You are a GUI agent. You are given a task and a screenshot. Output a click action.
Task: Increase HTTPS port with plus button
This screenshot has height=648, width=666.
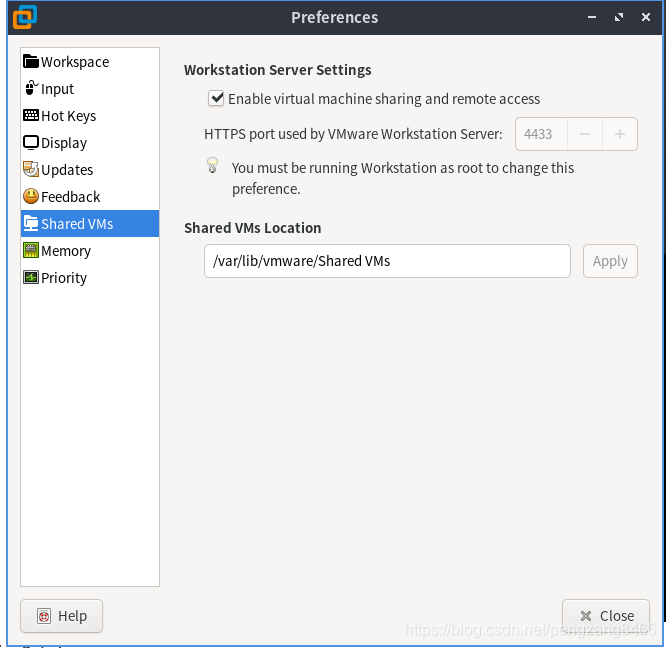[x=620, y=134]
